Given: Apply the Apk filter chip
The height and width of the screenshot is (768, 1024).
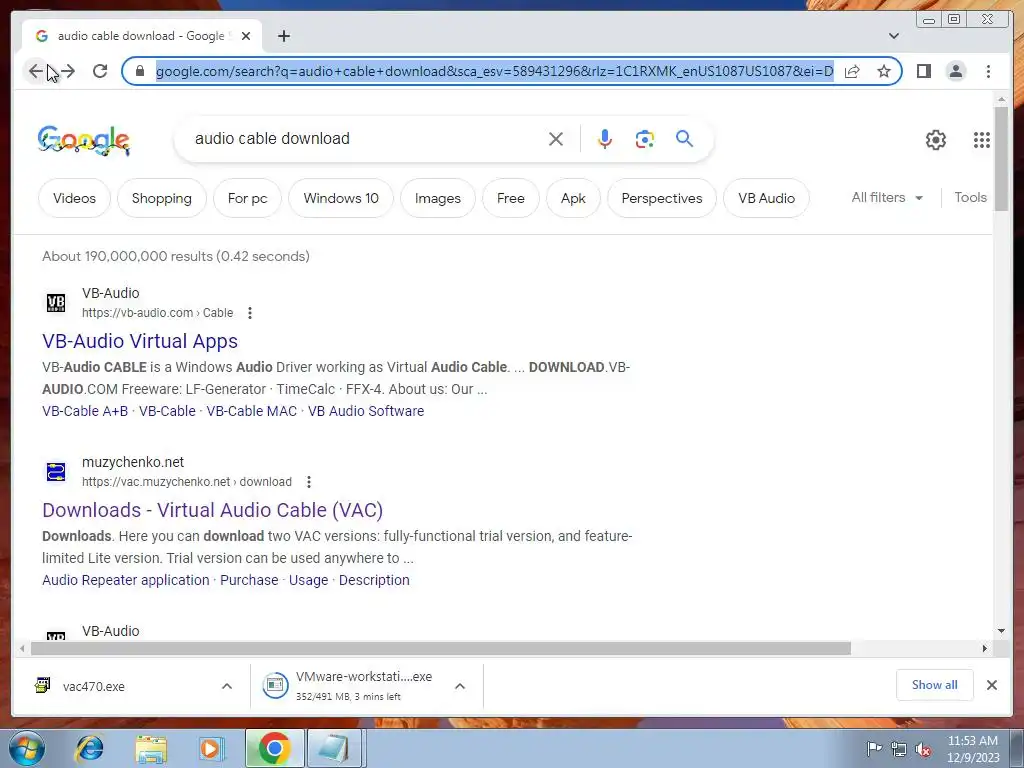Looking at the screenshot, I should (573, 198).
